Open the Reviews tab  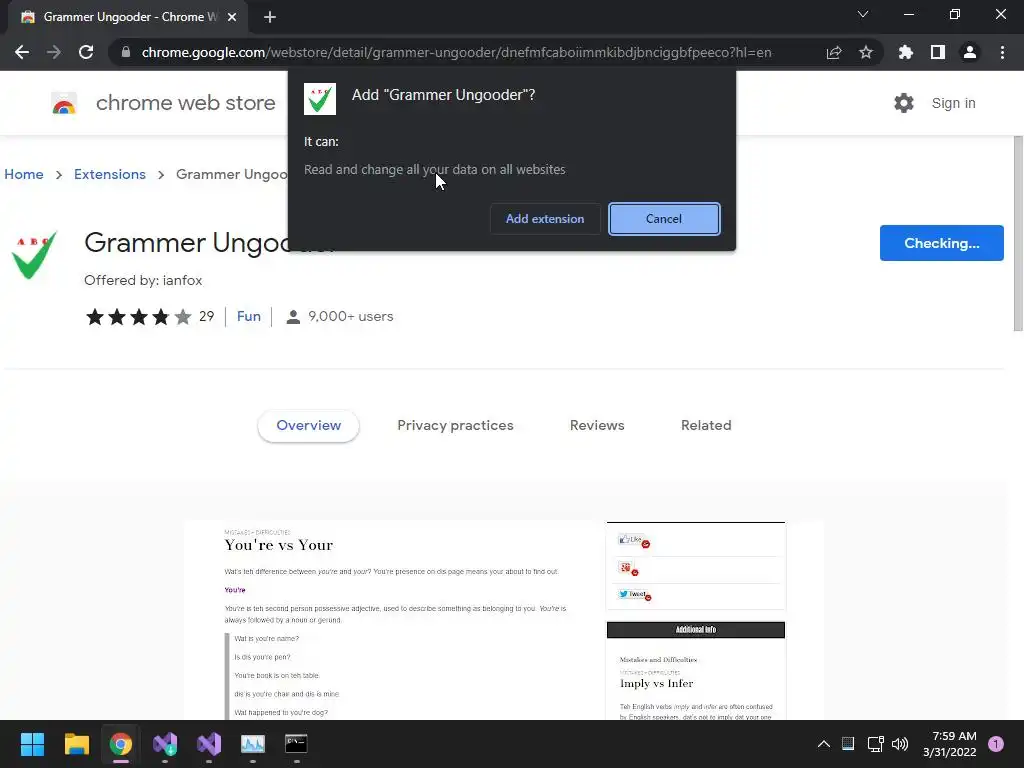click(597, 425)
